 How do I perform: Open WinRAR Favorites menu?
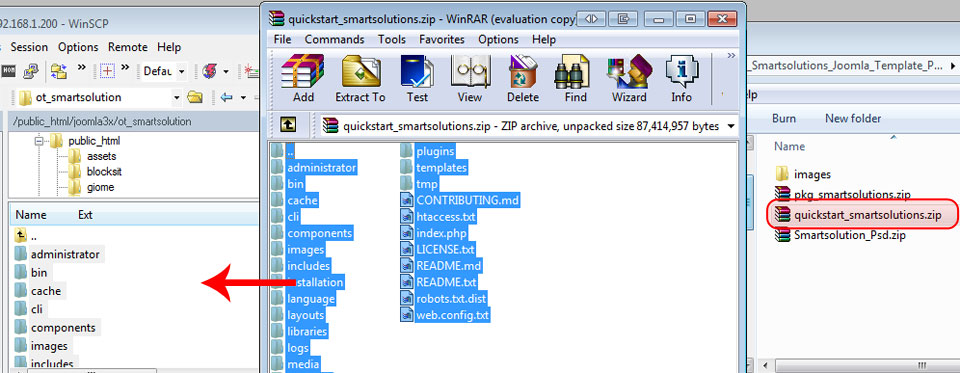(x=442, y=39)
